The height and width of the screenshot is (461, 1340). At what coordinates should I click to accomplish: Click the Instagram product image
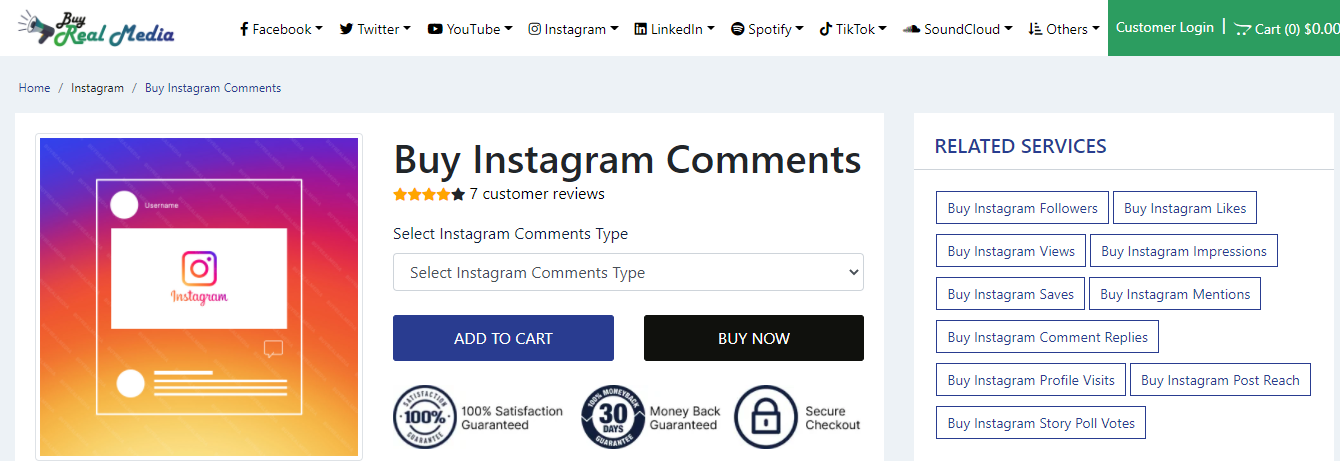point(199,297)
